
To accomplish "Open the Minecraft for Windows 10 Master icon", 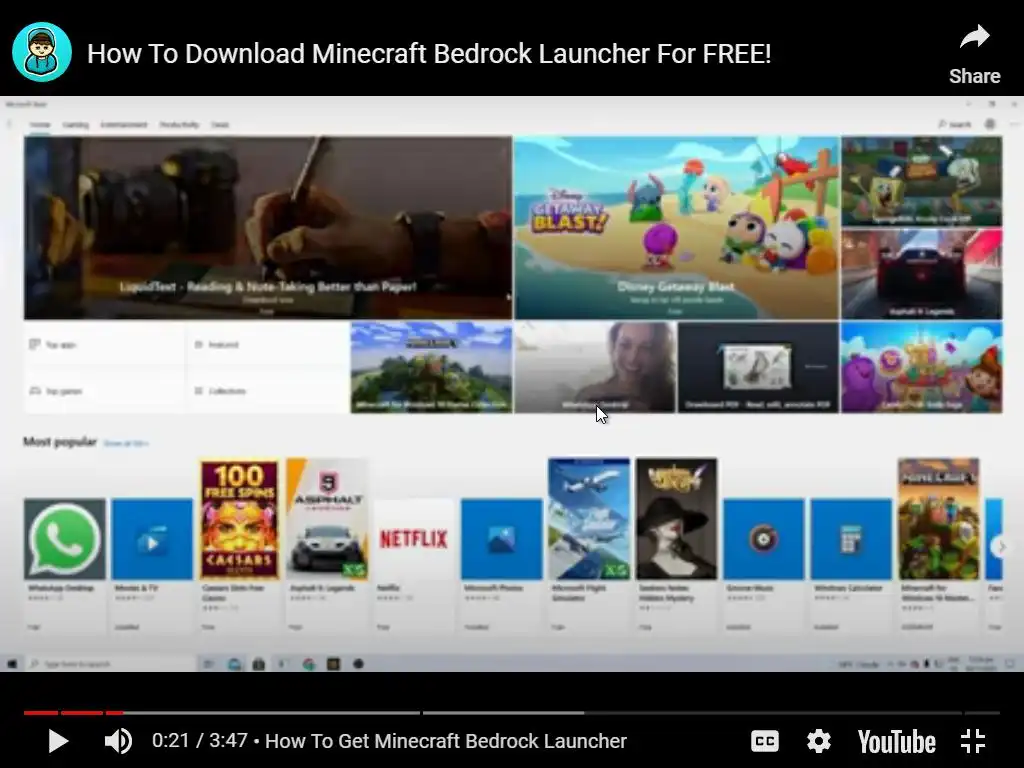I will click(938, 519).
